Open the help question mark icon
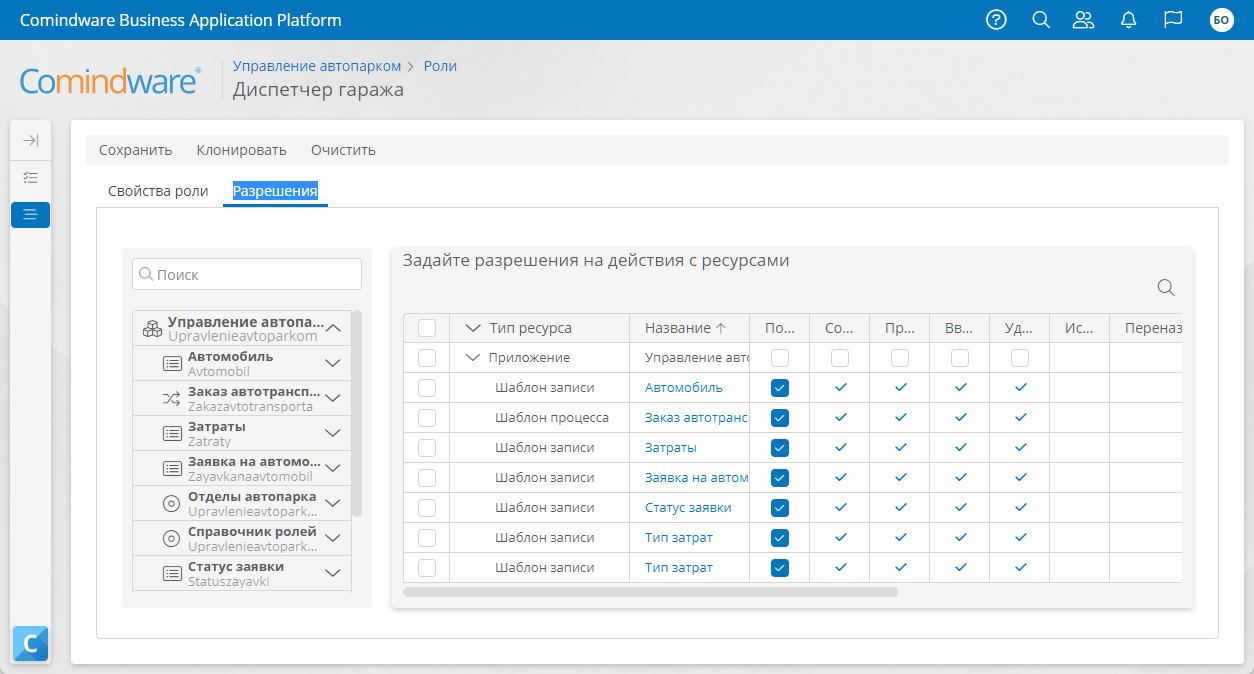The image size is (1254, 674). click(x=996, y=20)
